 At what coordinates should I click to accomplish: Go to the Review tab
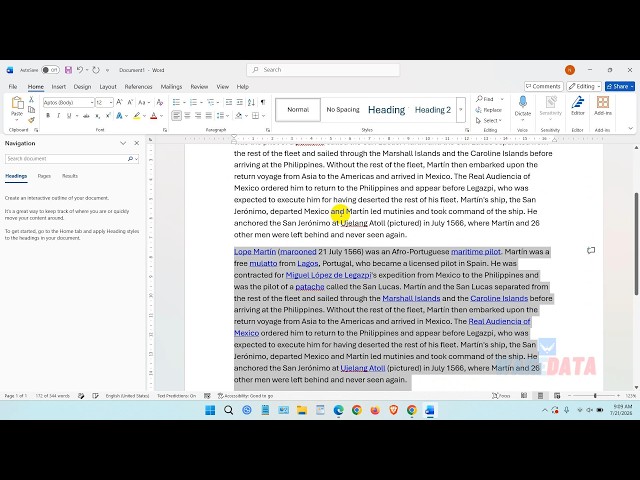(x=199, y=87)
